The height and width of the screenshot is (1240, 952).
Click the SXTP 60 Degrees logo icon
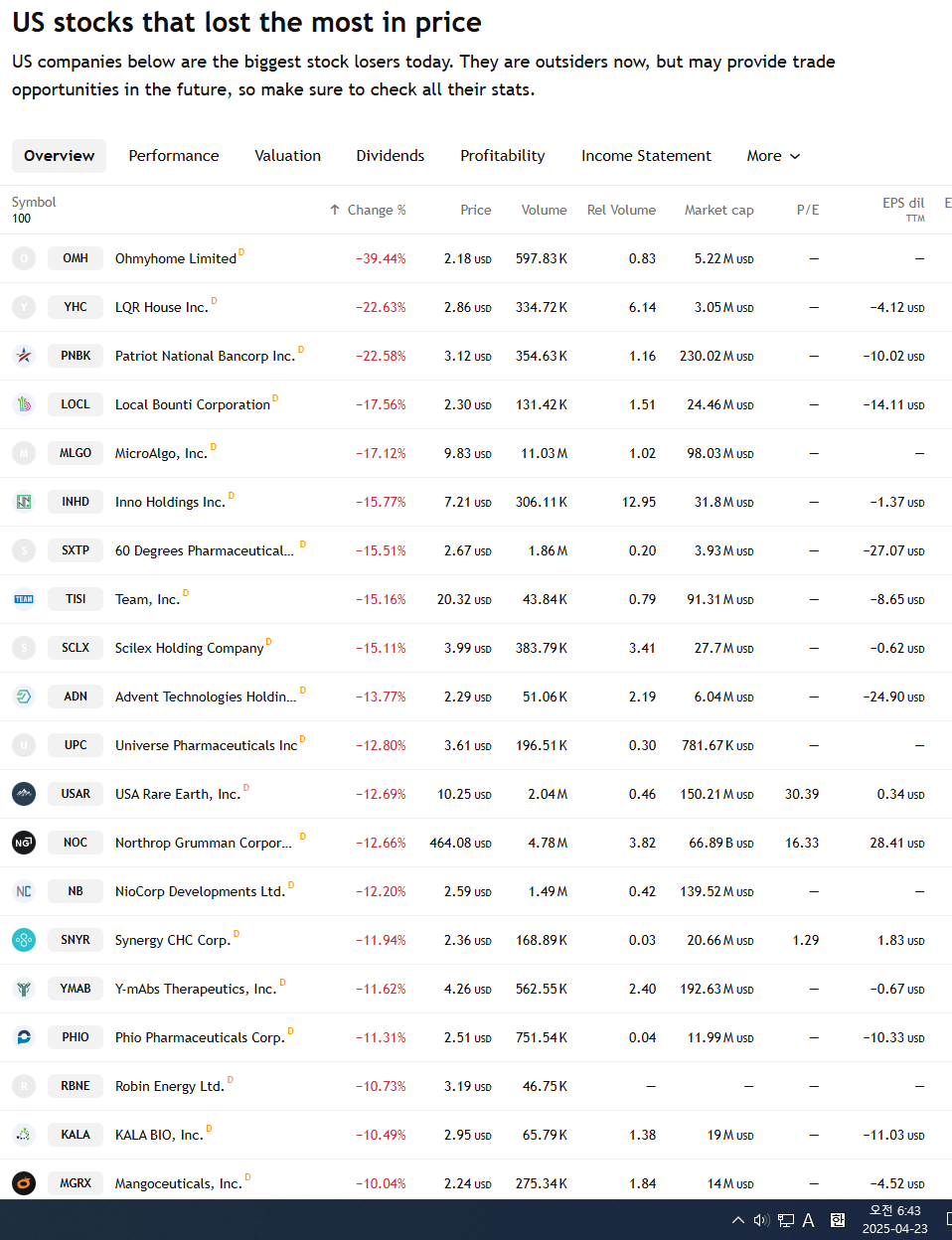coord(24,550)
